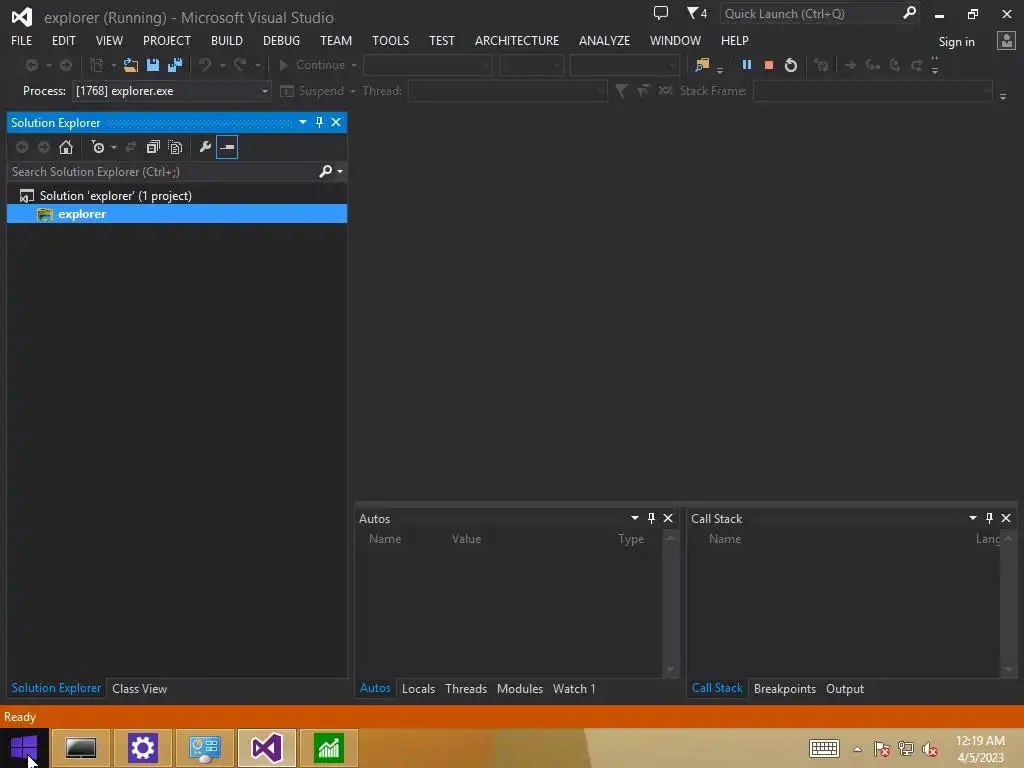
Task: Click the Quick Launch search magnifier
Action: pyautogui.click(x=909, y=13)
